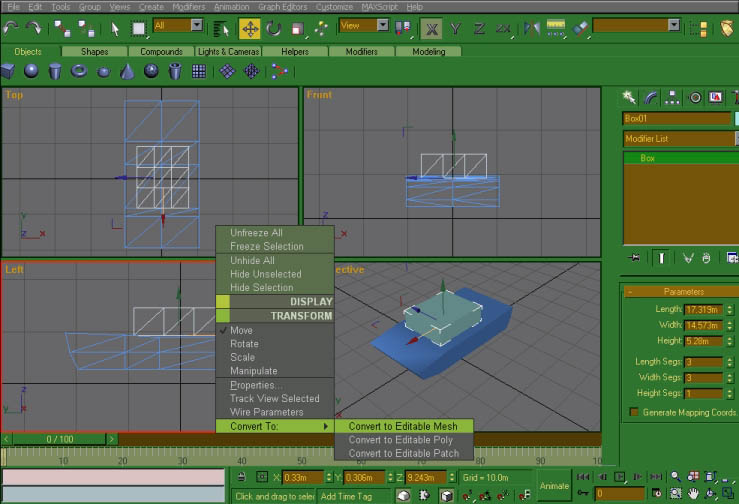Click the Pin Stack icon
The image size is (739, 504).
tap(633, 258)
